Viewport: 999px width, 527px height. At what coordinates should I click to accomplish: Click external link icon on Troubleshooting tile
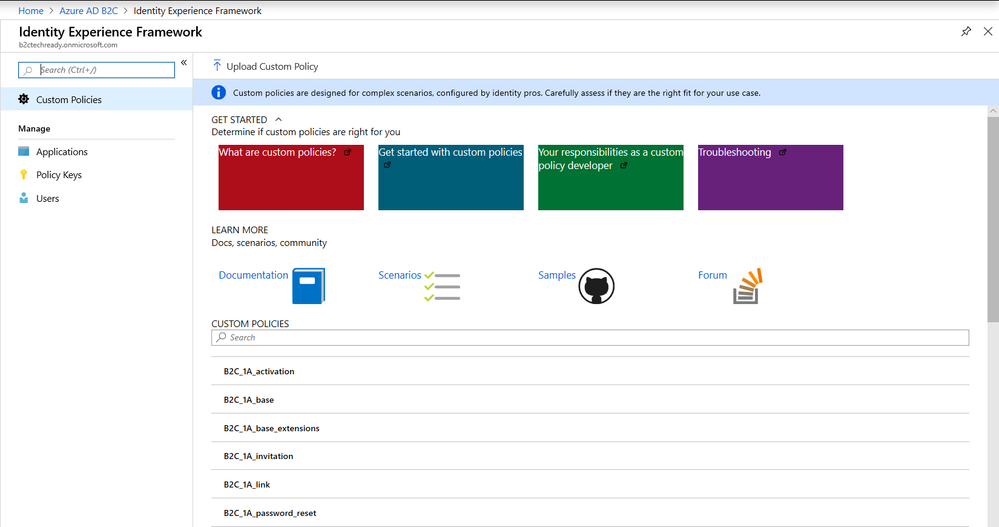782,152
